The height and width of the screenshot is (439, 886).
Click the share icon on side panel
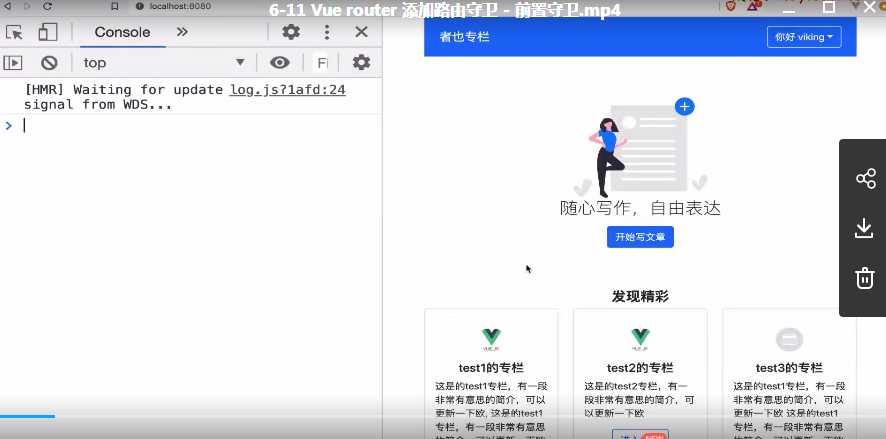pos(865,179)
